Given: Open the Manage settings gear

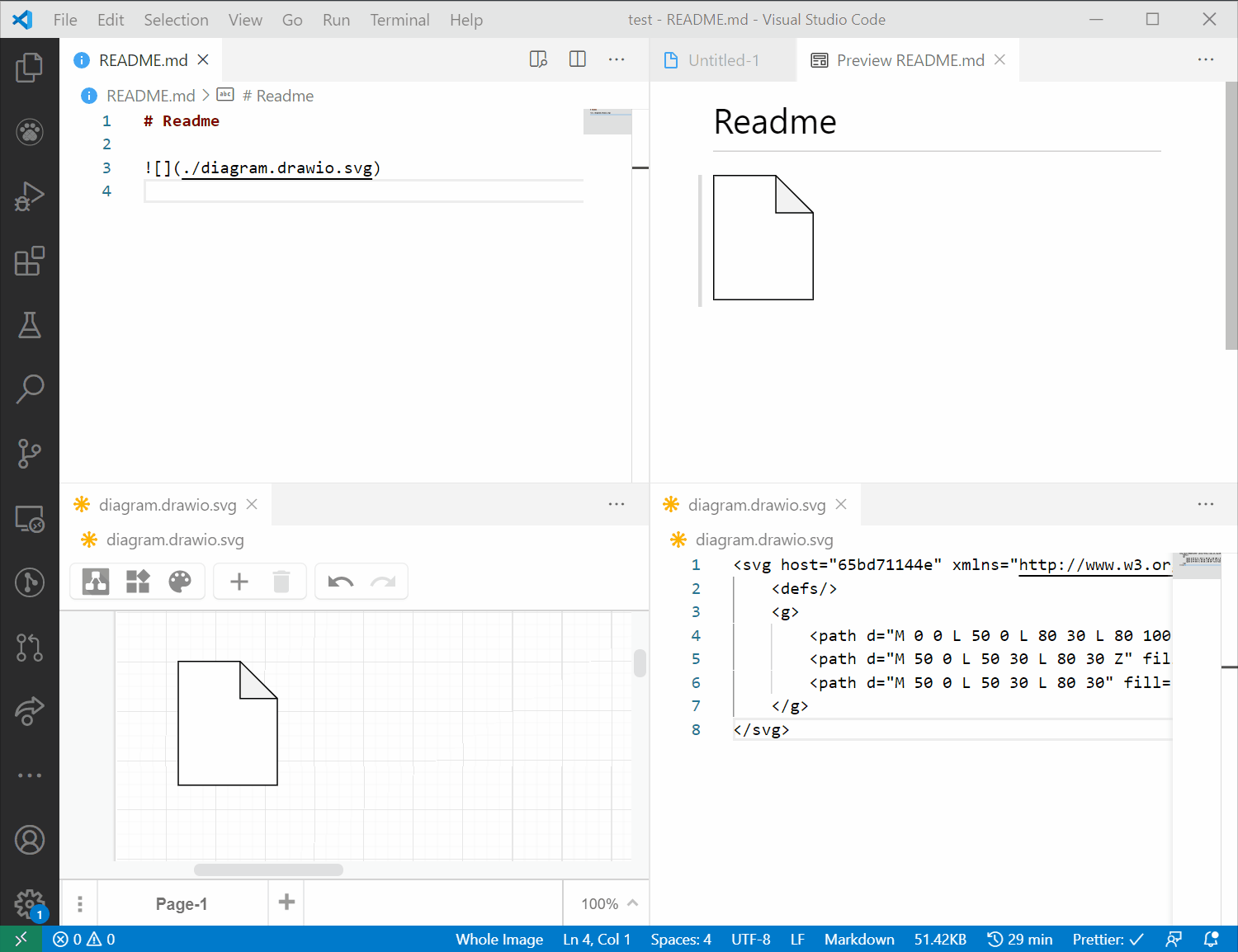Looking at the screenshot, I should 30,904.
